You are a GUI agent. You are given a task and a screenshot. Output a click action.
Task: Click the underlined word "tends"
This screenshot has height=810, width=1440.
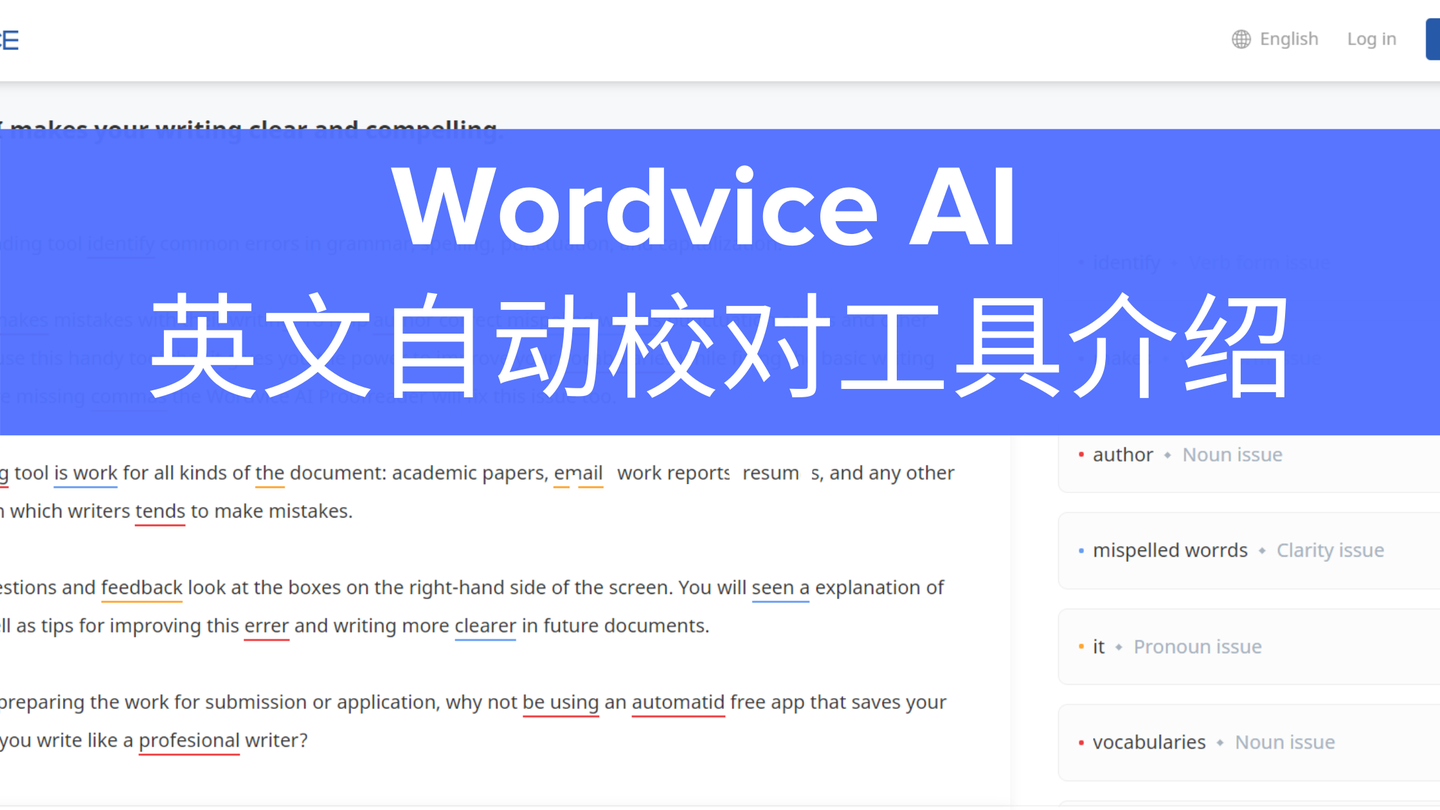coord(160,511)
